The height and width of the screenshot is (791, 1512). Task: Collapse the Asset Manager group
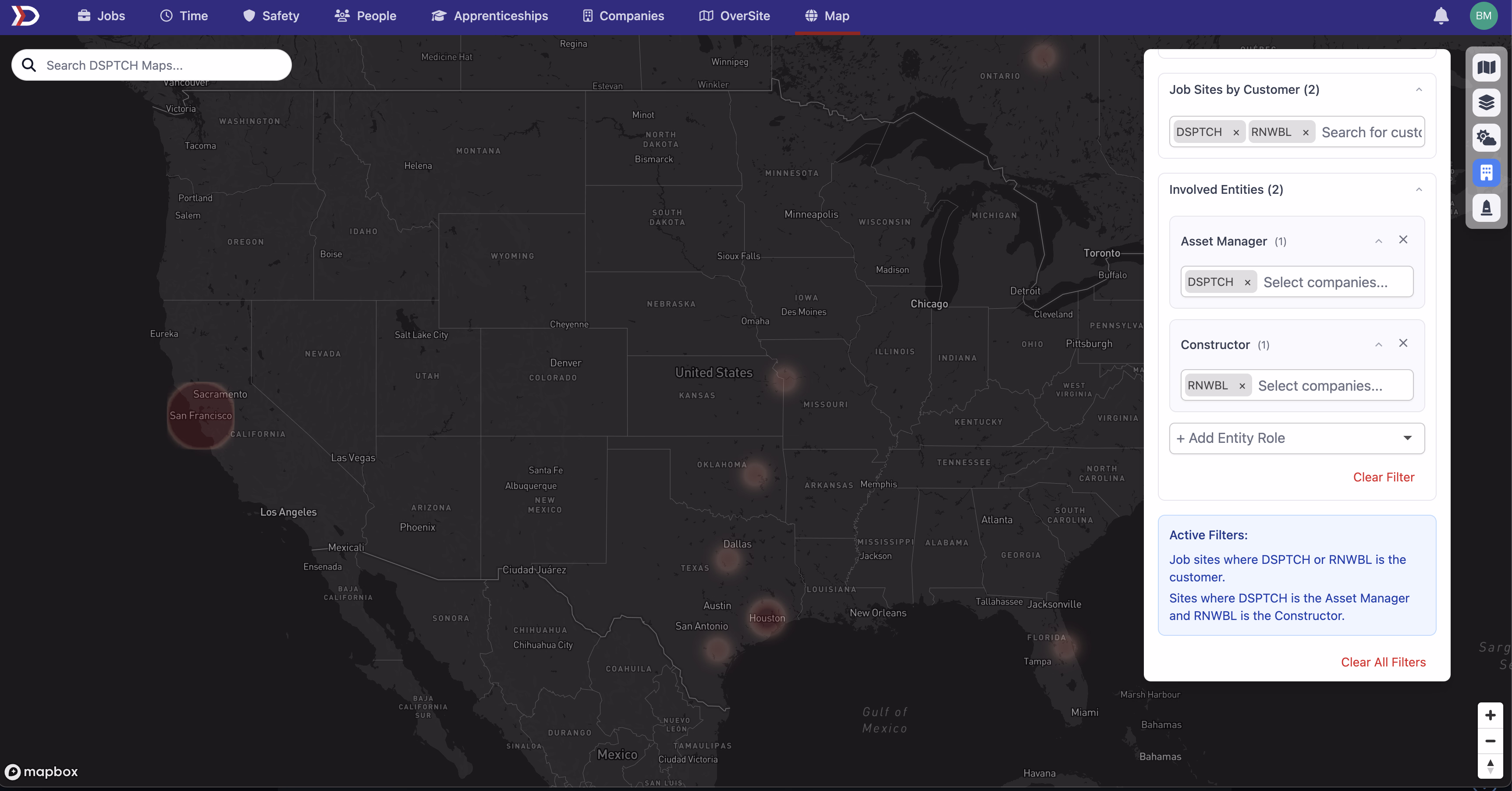1378,241
